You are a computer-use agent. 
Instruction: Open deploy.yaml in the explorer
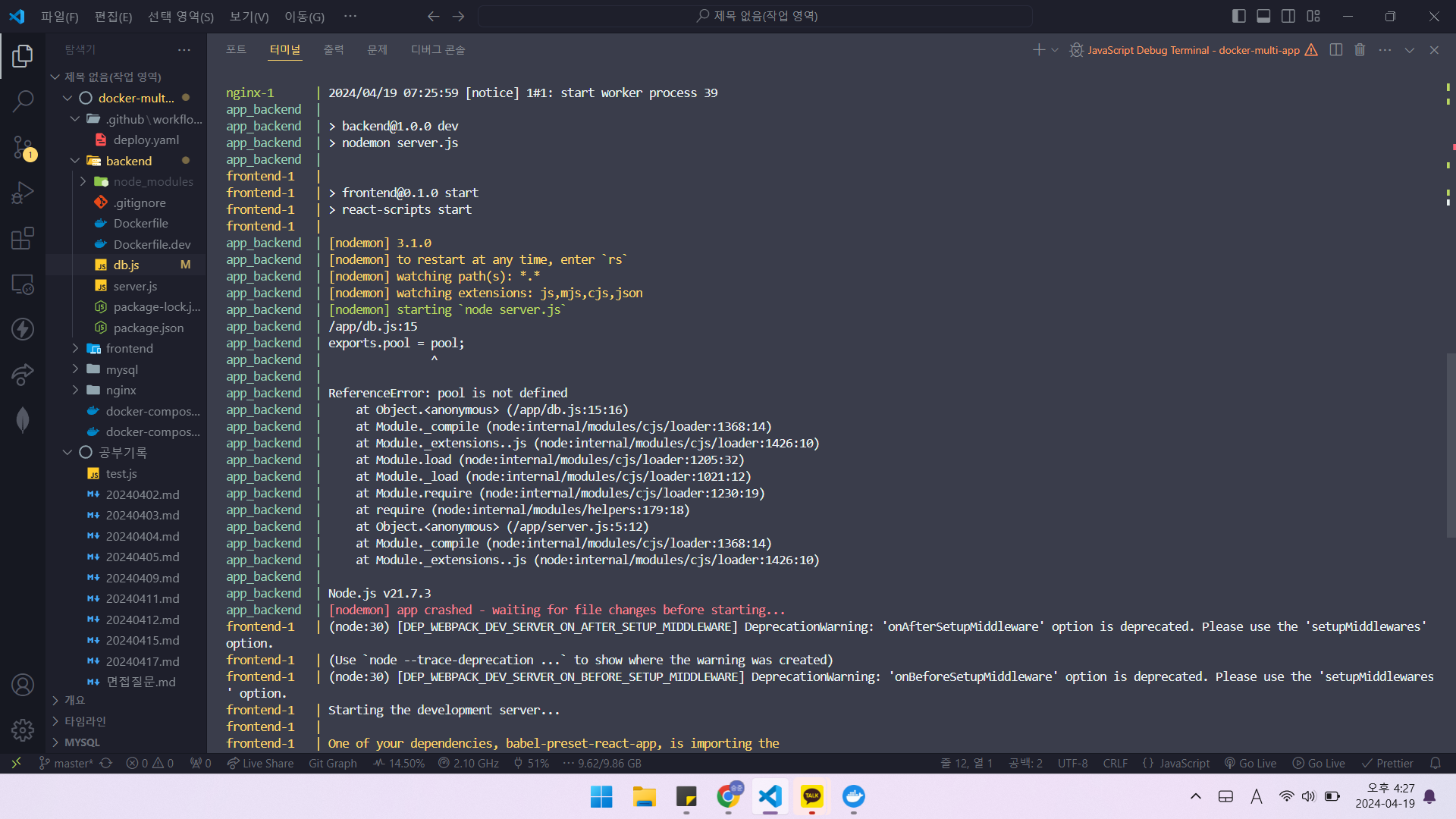(146, 140)
